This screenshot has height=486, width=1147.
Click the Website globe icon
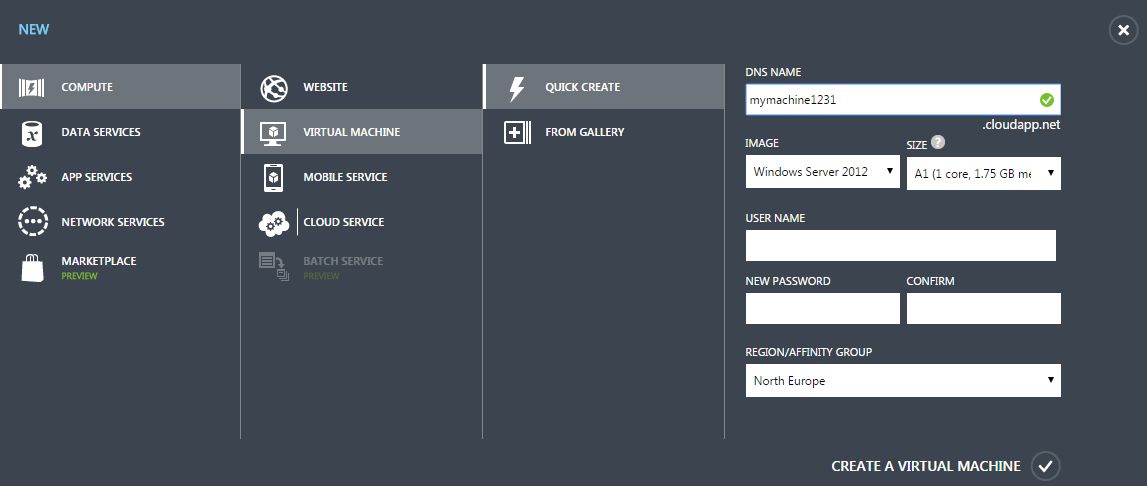pyautogui.click(x=274, y=88)
